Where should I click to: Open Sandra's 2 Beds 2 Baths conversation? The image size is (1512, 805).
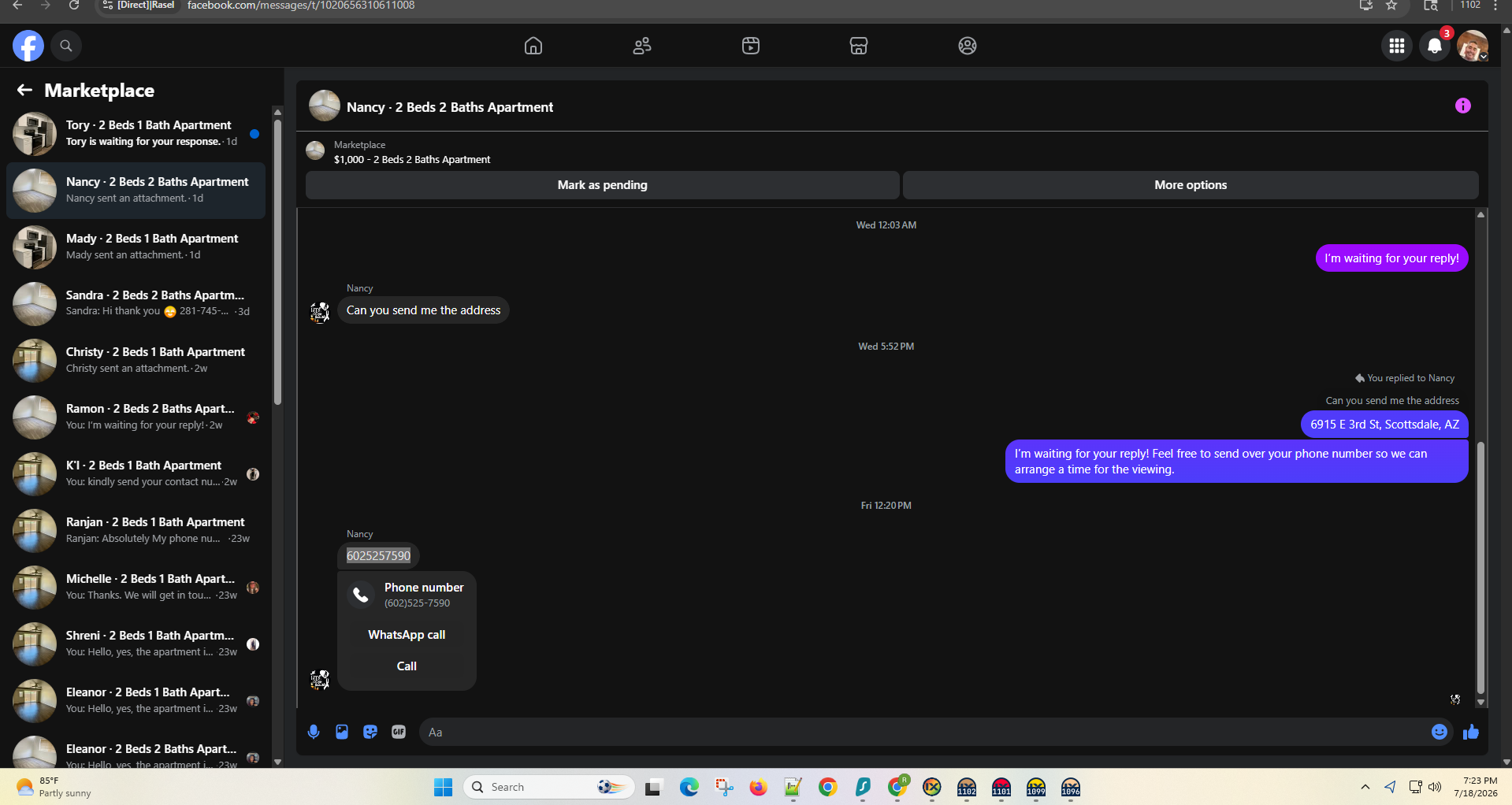tap(136, 303)
